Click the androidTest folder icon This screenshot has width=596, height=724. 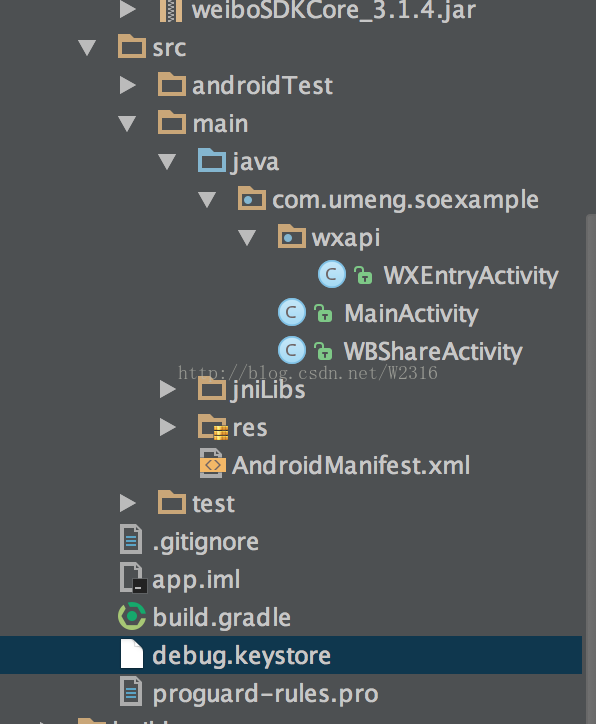click(172, 84)
